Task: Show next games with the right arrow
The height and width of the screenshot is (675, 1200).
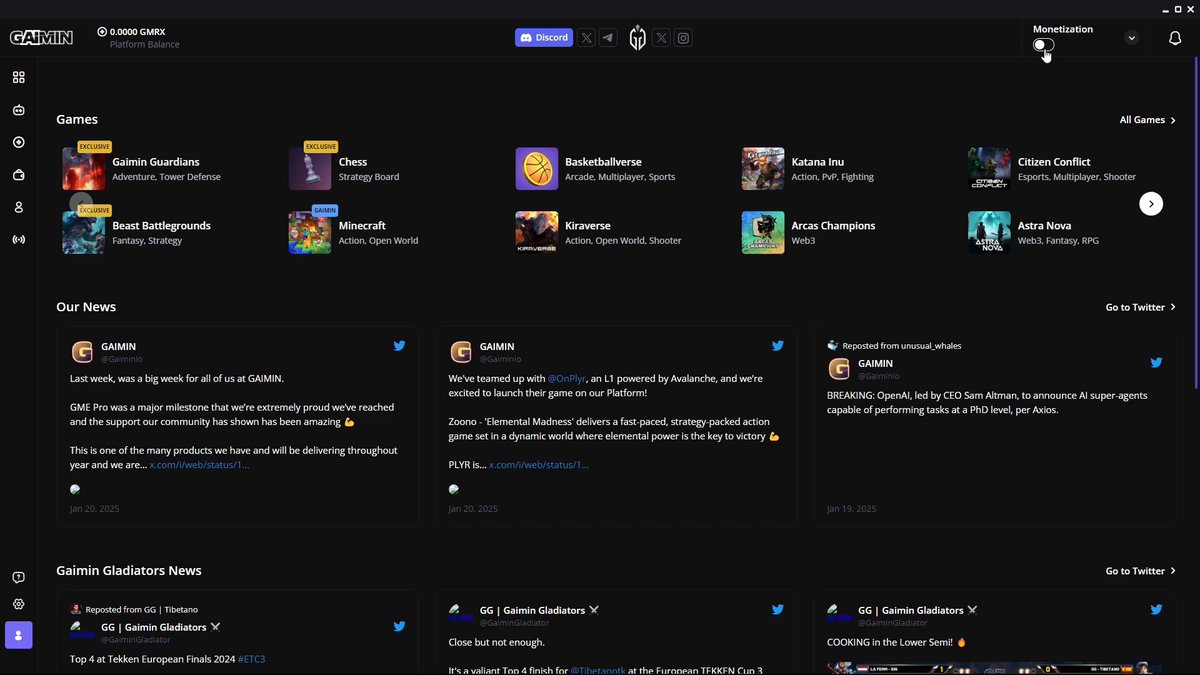Action: click(1151, 204)
